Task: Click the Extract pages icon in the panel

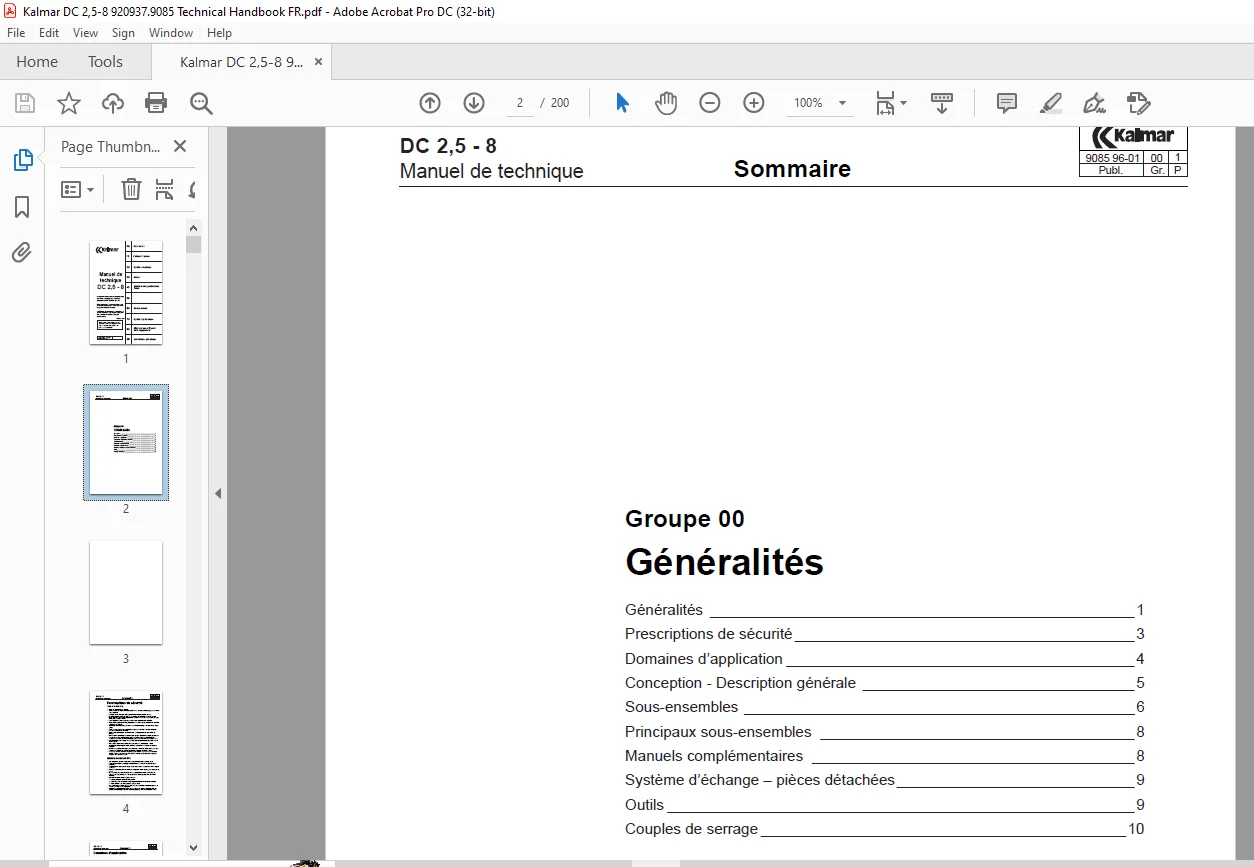Action: pyautogui.click(x=164, y=189)
